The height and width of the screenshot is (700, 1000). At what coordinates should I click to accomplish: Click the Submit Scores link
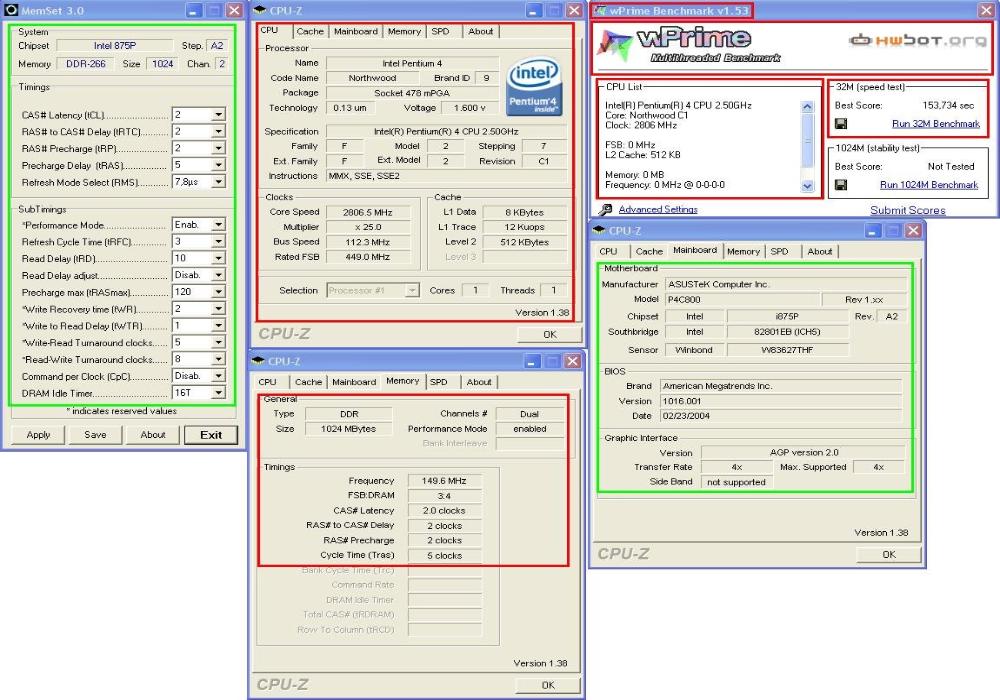tap(908, 210)
